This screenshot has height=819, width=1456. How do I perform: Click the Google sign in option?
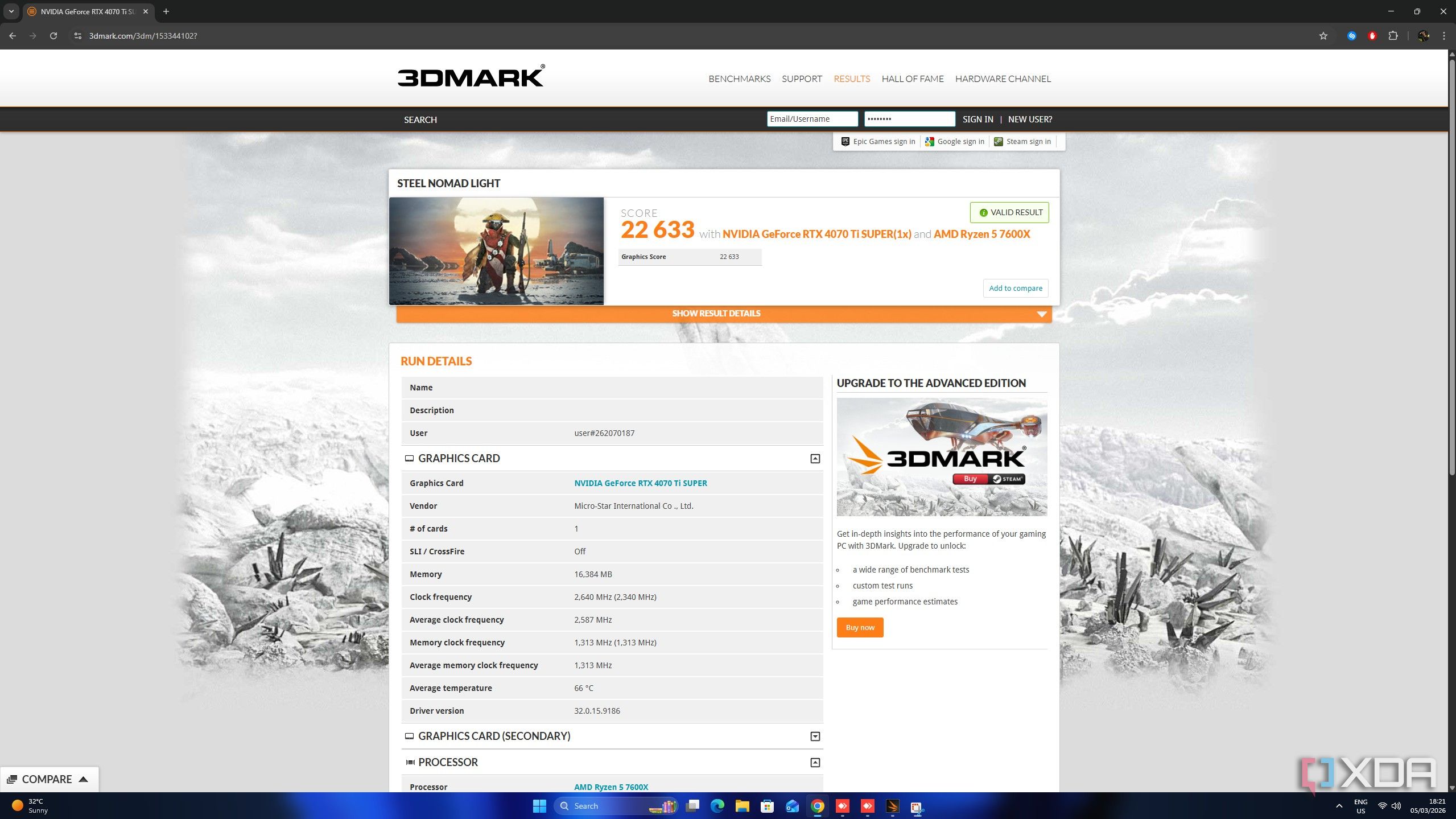955,142
